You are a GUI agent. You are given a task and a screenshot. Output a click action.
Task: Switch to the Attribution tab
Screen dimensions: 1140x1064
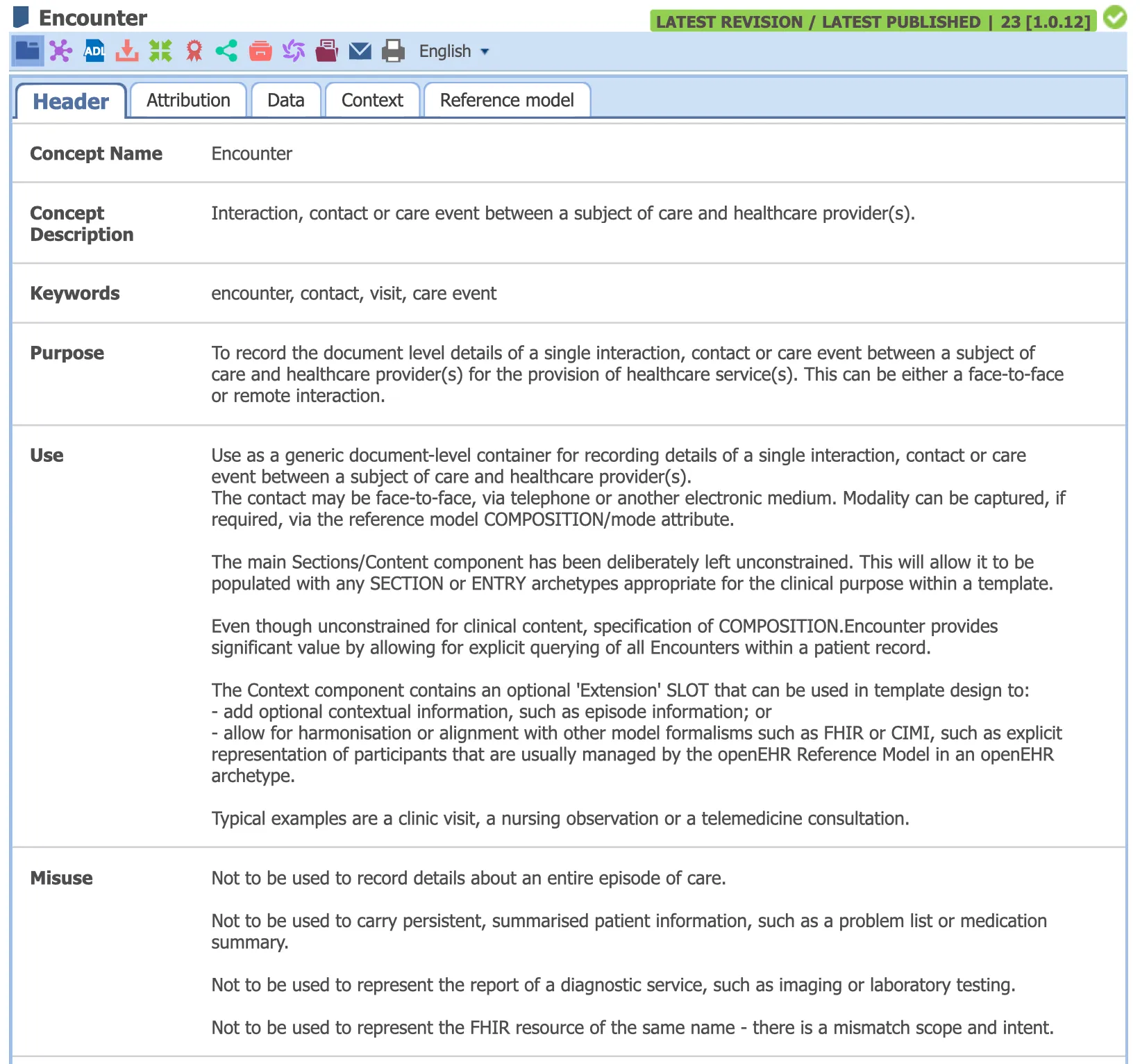tap(188, 101)
